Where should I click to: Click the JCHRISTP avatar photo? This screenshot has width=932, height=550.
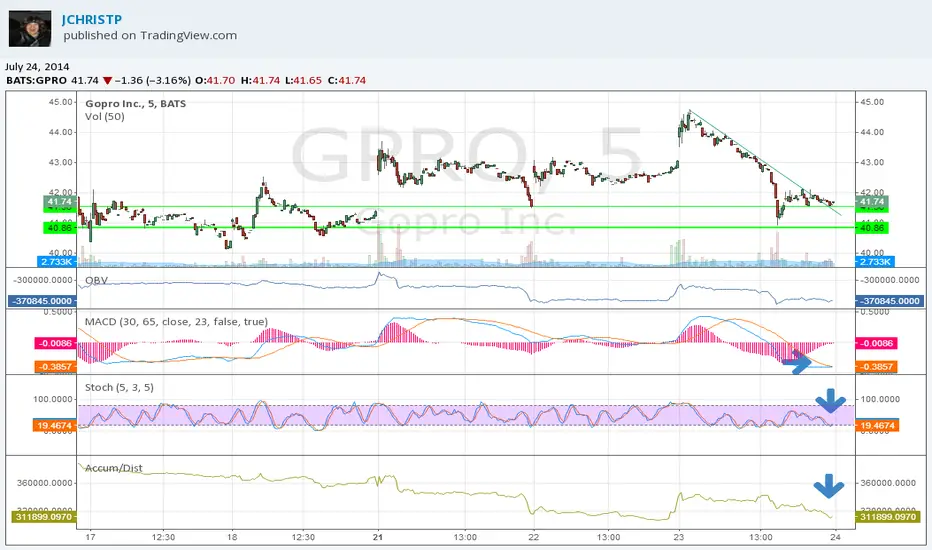[30, 28]
